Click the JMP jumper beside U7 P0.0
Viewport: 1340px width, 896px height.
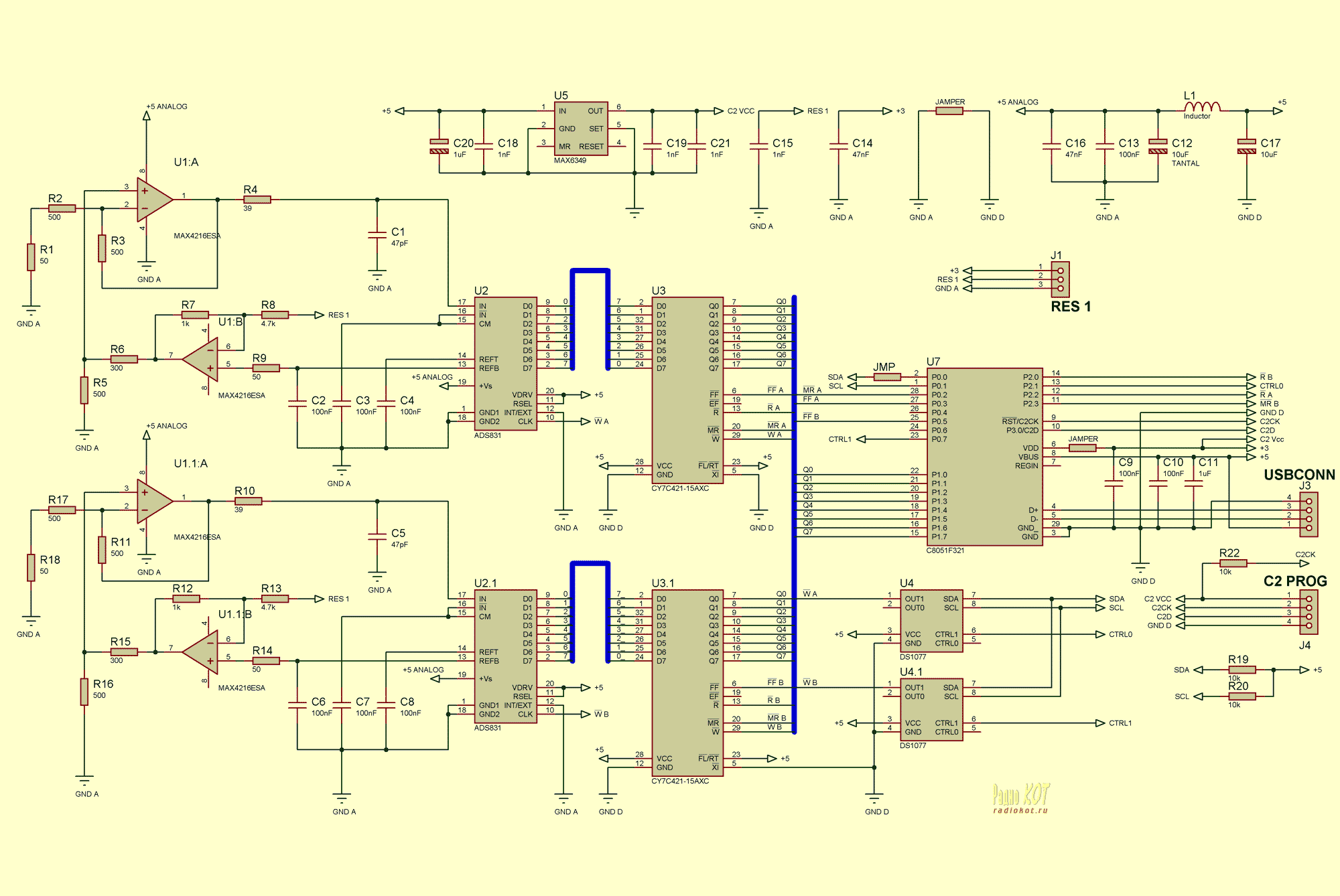888,377
